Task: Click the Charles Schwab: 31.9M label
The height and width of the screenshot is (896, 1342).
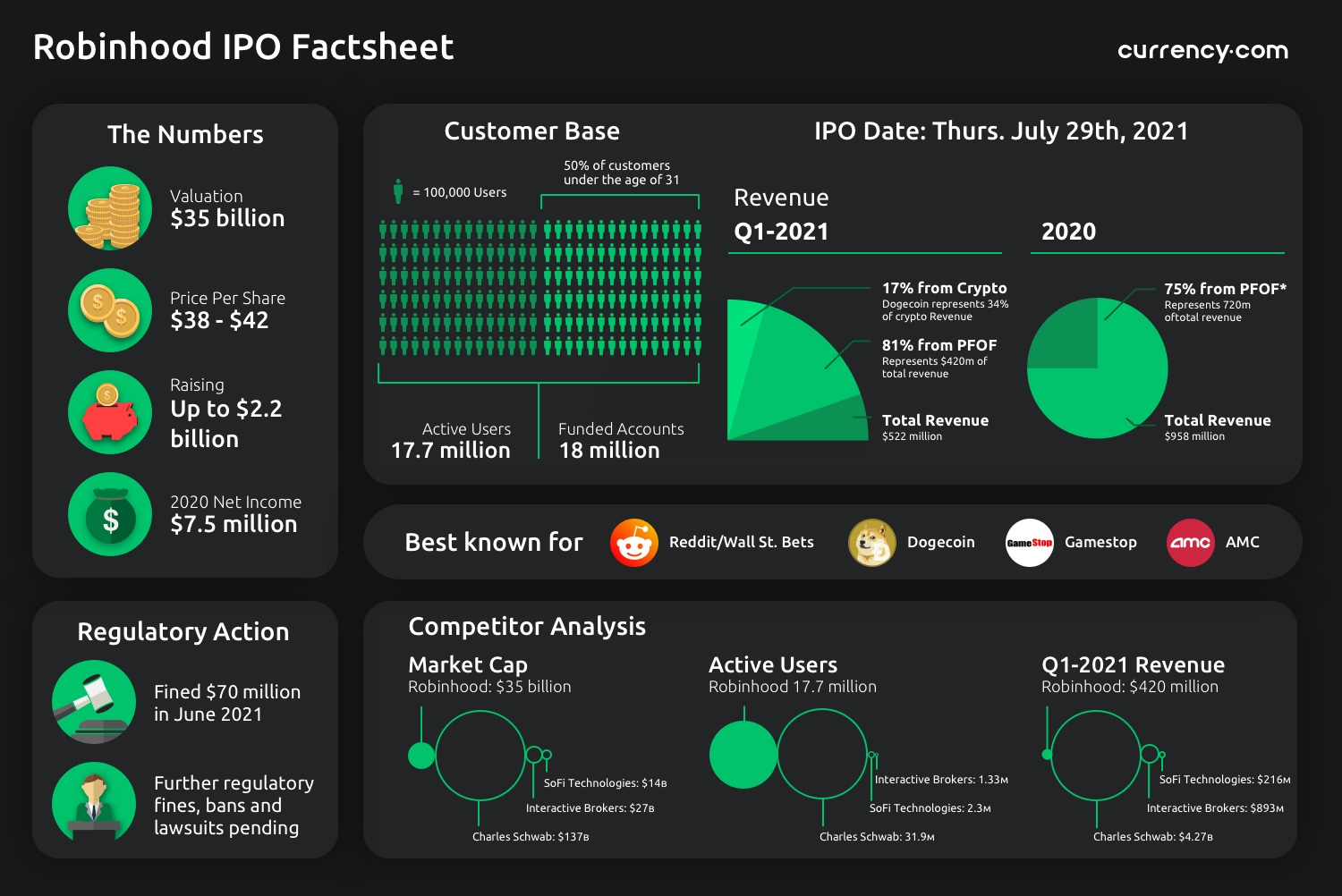Action: 877,837
